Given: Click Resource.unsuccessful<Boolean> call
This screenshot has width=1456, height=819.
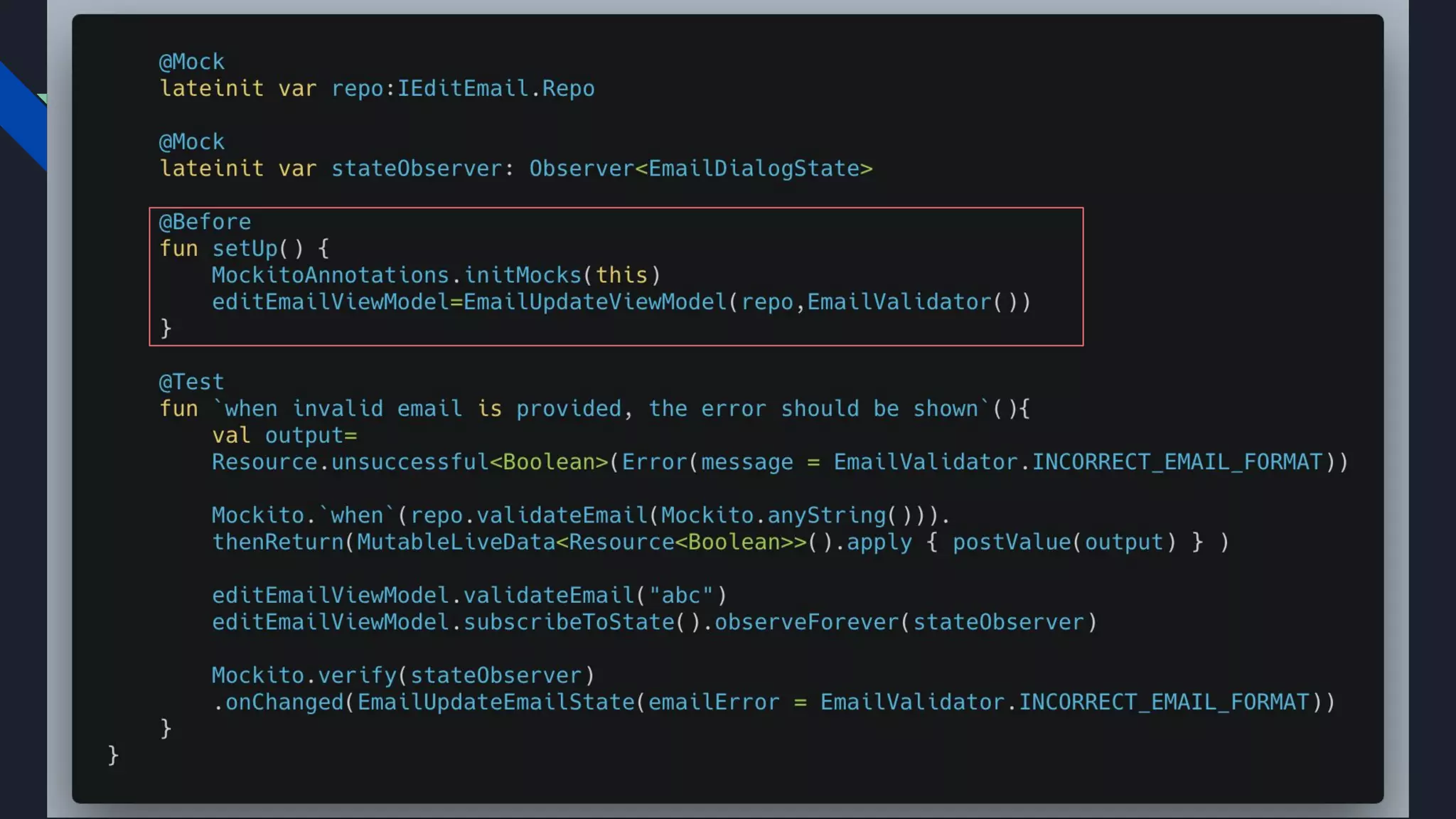Looking at the screenshot, I should [409, 462].
